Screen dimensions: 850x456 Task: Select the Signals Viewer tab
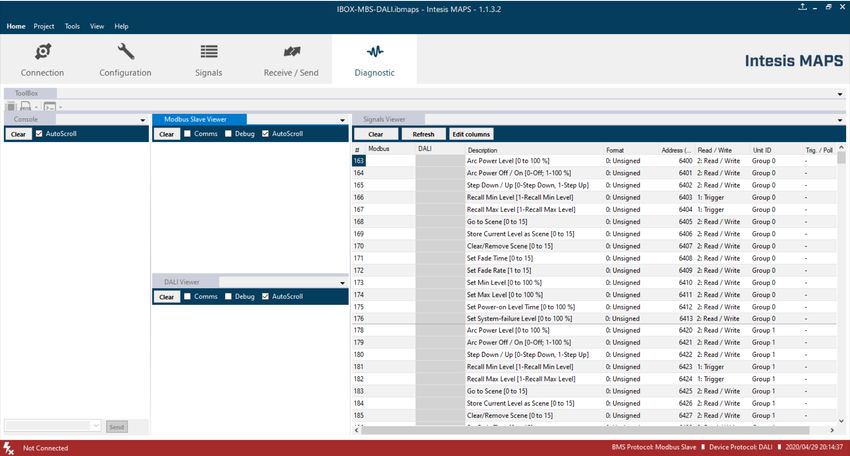pos(388,119)
